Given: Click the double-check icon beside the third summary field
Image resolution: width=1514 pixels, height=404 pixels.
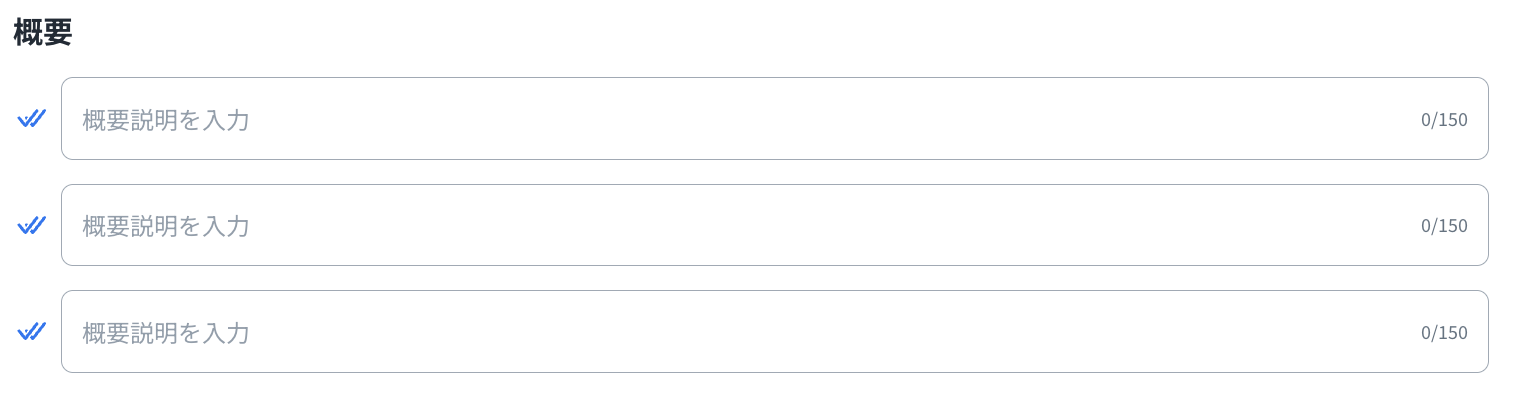Looking at the screenshot, I should click(x=32, y=331).
